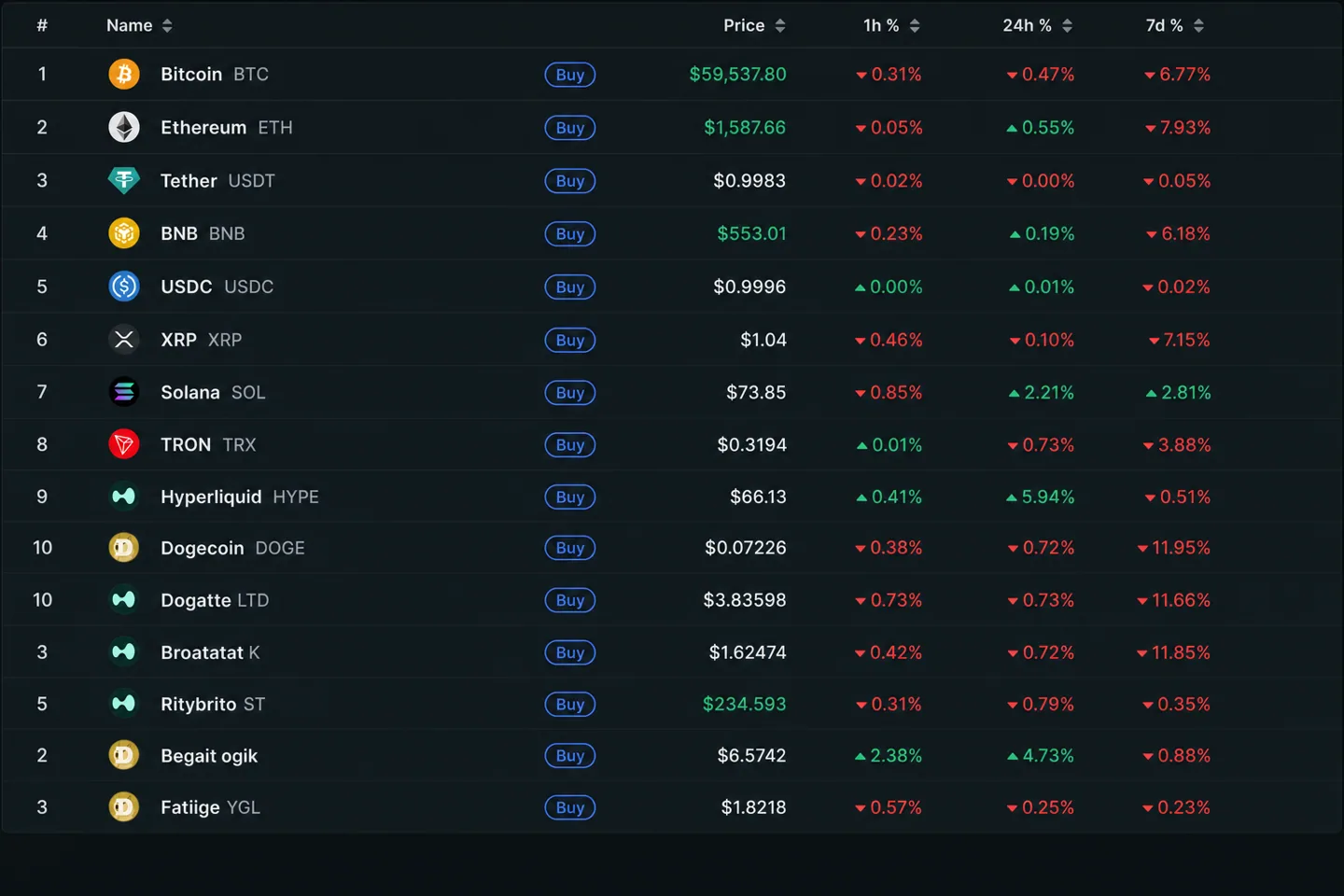Image resolution: width=1344 pixels, height=896 pixels.
Task: Open the USDC name link
Action: click(x=217, y=287)
